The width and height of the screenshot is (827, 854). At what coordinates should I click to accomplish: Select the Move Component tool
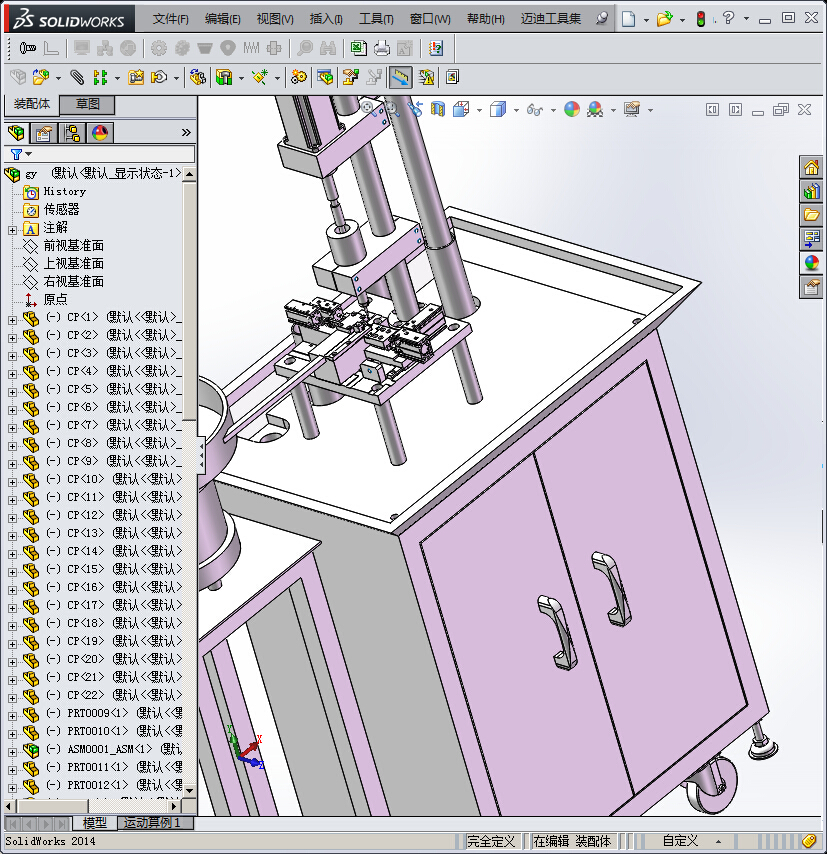pyautogui.click(x=159, y=77)
